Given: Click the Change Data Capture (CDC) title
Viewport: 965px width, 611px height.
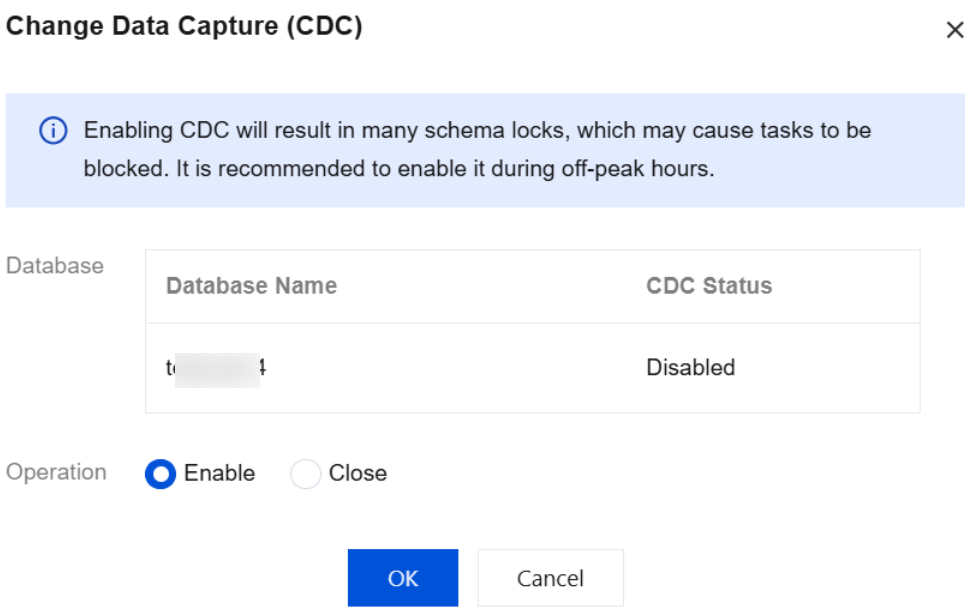Looking at the screenshot, I should [x=184, y=27].
